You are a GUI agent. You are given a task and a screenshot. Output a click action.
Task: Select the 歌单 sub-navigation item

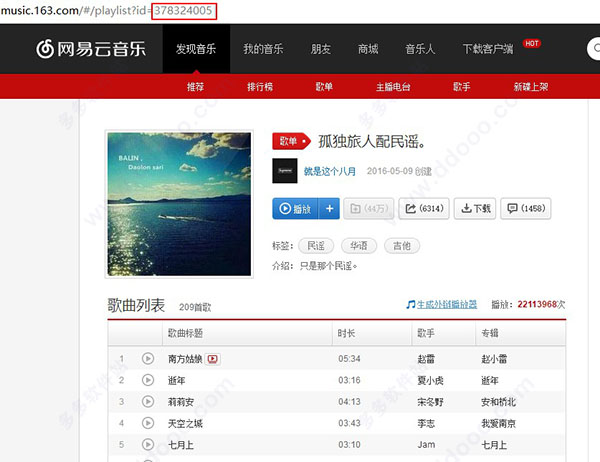point(324,87)
